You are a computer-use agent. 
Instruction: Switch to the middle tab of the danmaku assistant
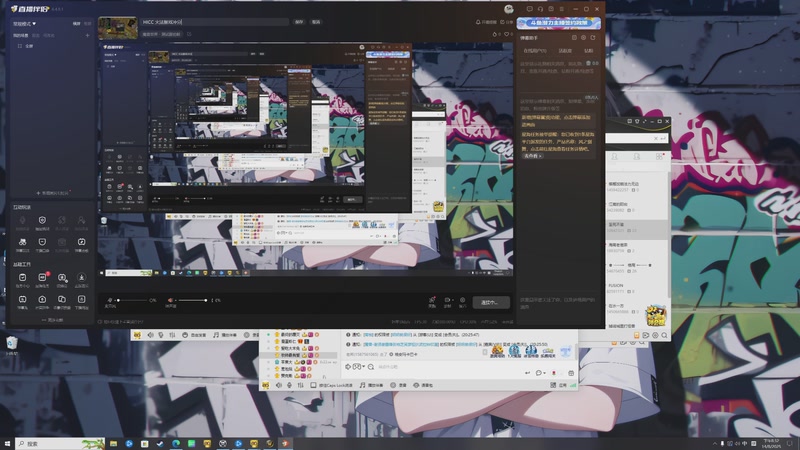[x=565, y=51]
